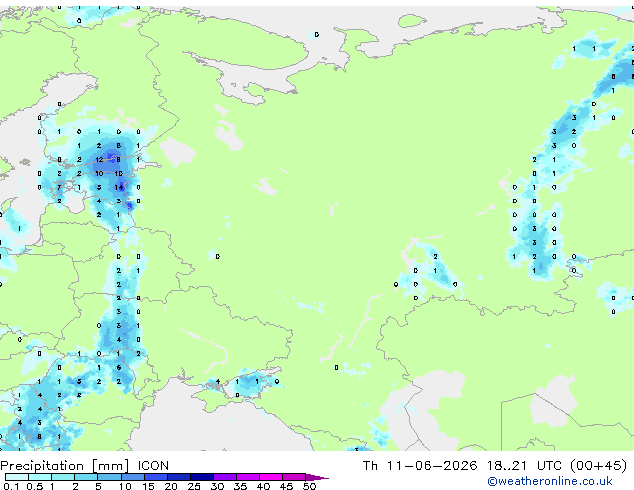
Task: Open the weatheronline.co.uk copyright link
Action: coord(549,481)
